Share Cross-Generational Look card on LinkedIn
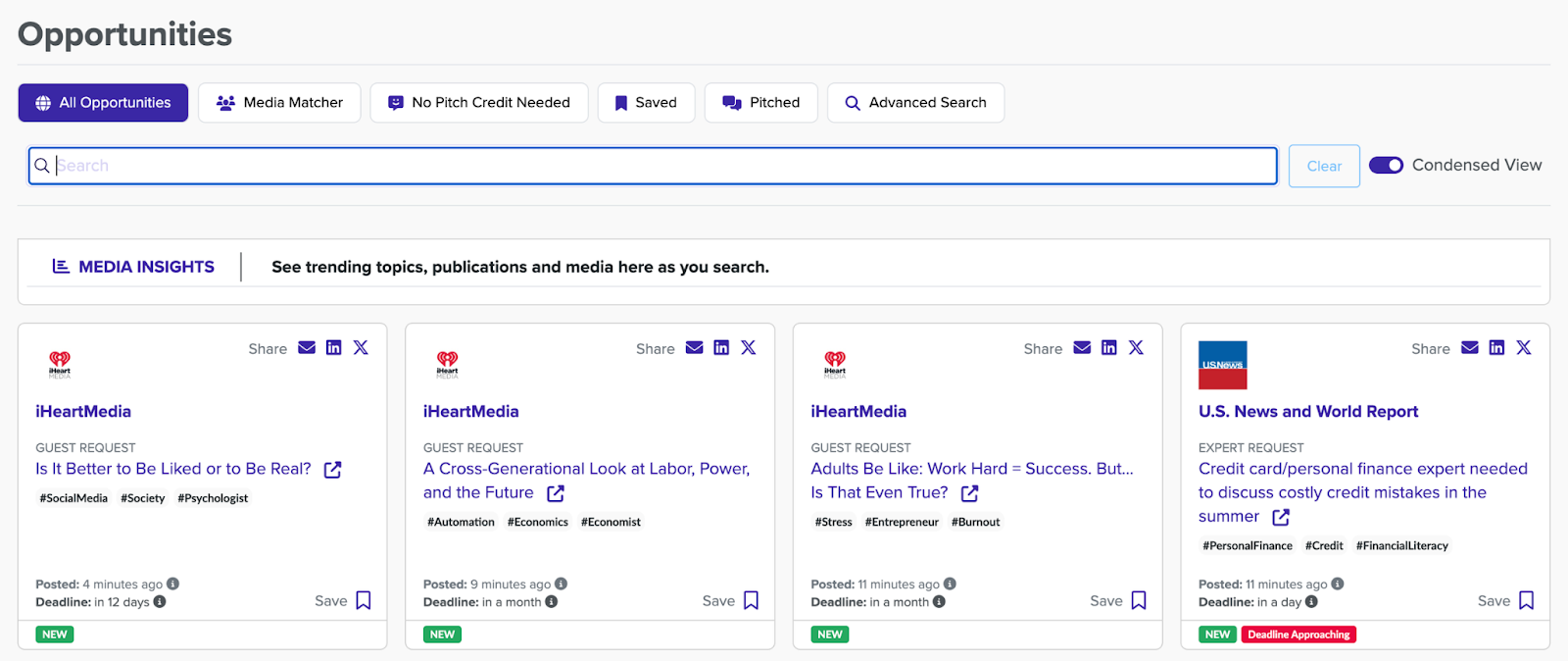This screenshot has width=1568, height=661. [721, 348]
